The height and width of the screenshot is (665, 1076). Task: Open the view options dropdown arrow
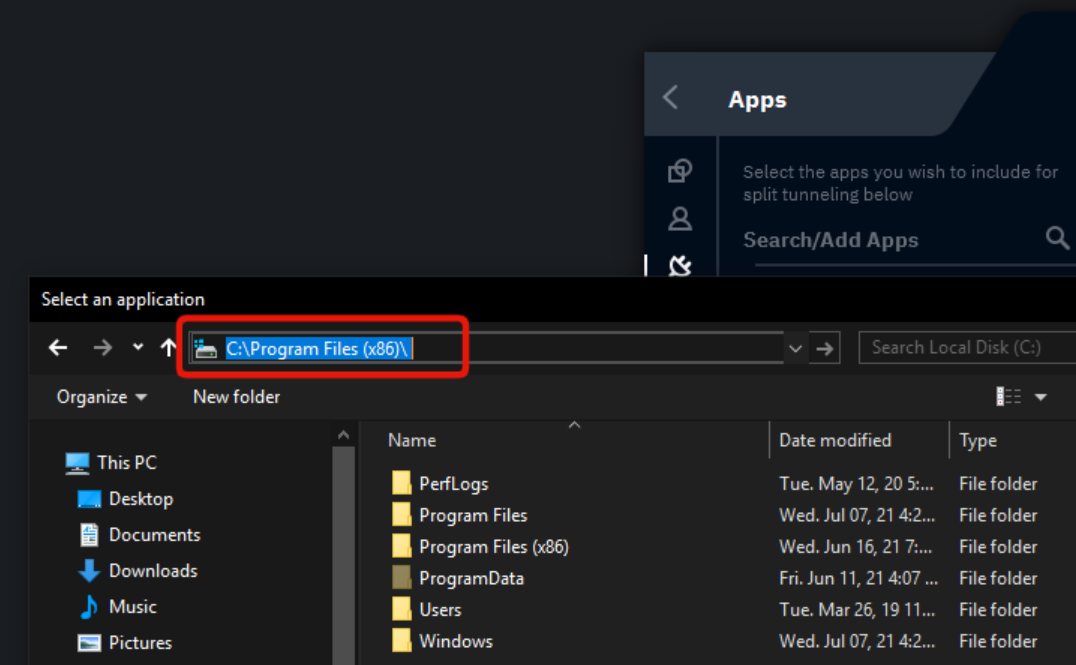tap(1041, 397)
